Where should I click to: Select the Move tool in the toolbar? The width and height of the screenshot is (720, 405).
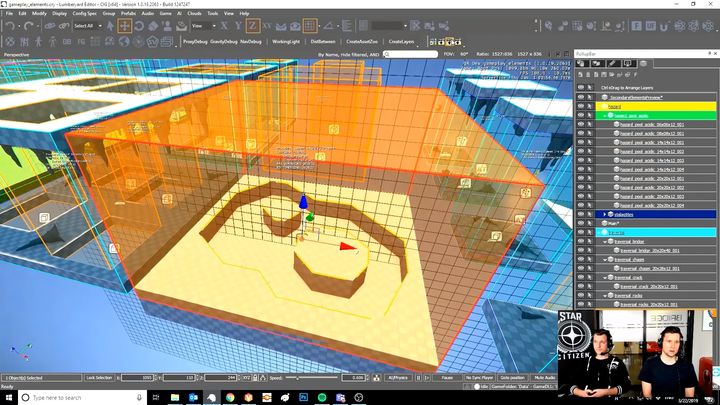point(125,25)
